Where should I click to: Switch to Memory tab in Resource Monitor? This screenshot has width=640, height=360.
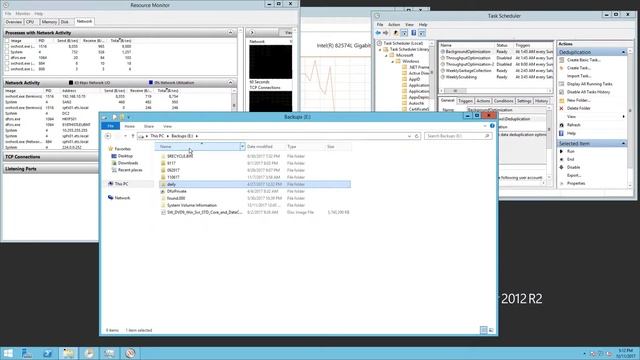pyautogui.click(x=49, y=22)
